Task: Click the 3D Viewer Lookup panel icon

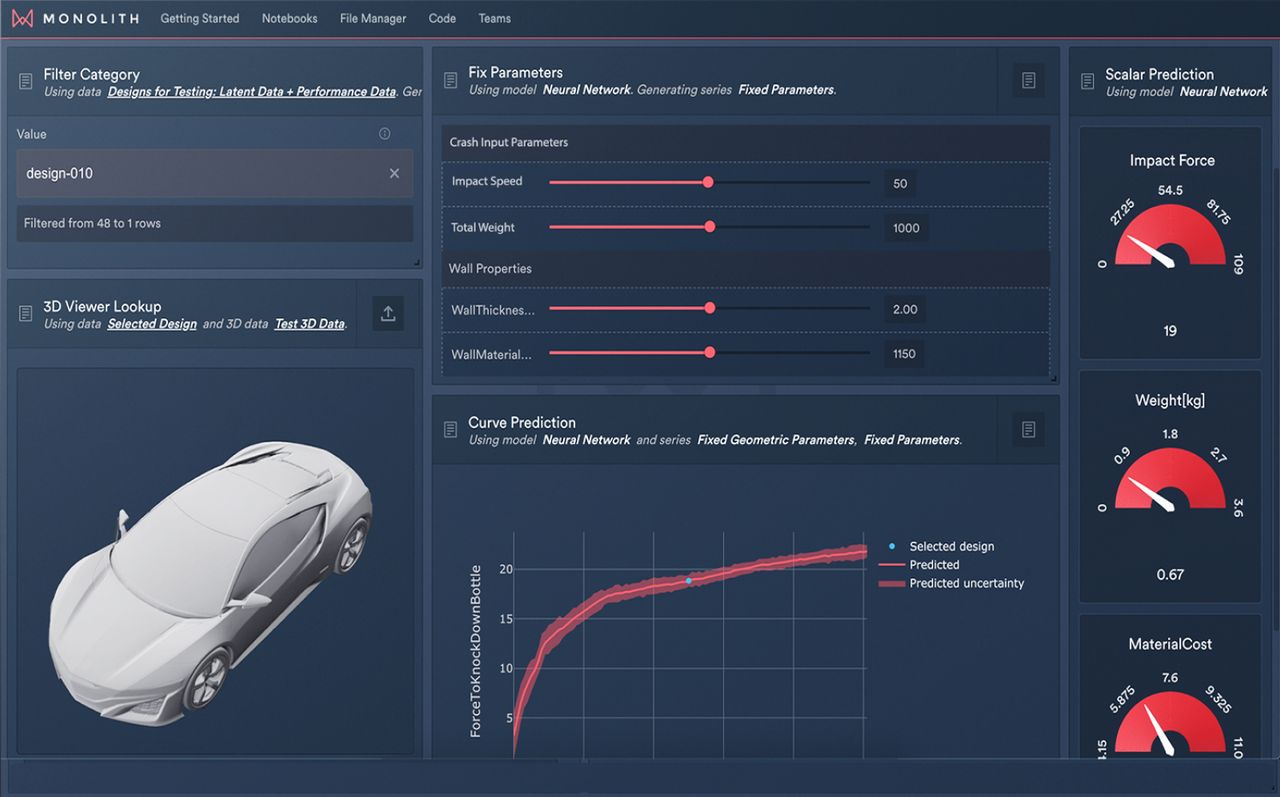Action: click(x=24, y=314)
